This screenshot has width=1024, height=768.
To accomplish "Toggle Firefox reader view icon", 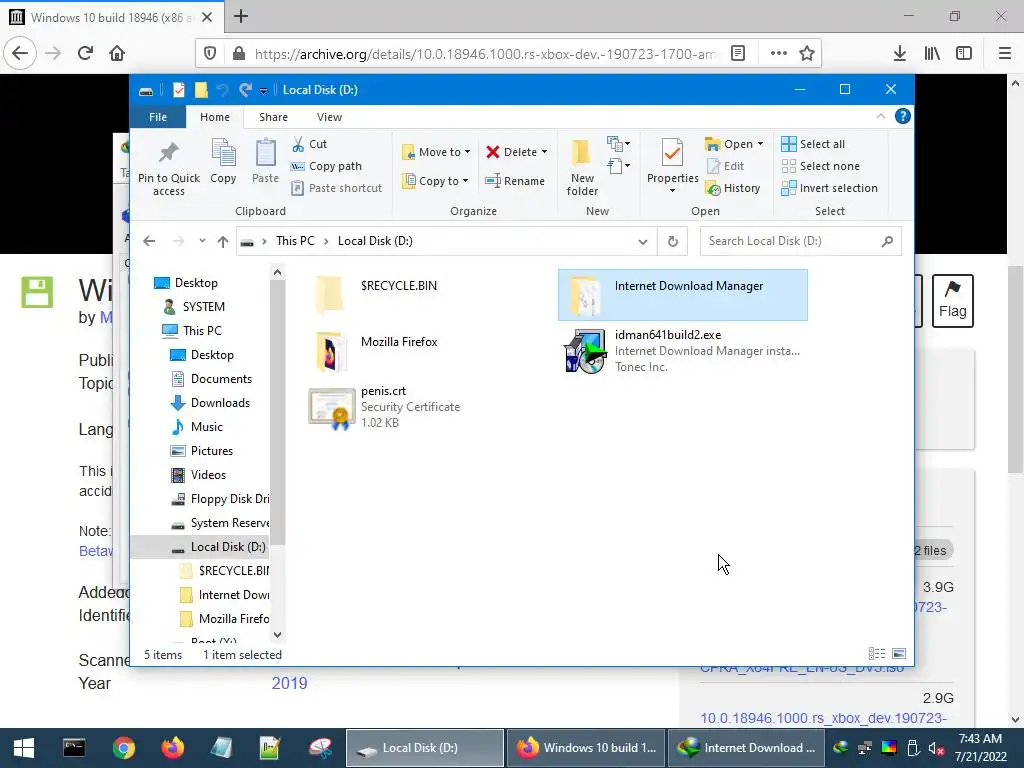I will (738, 53).
